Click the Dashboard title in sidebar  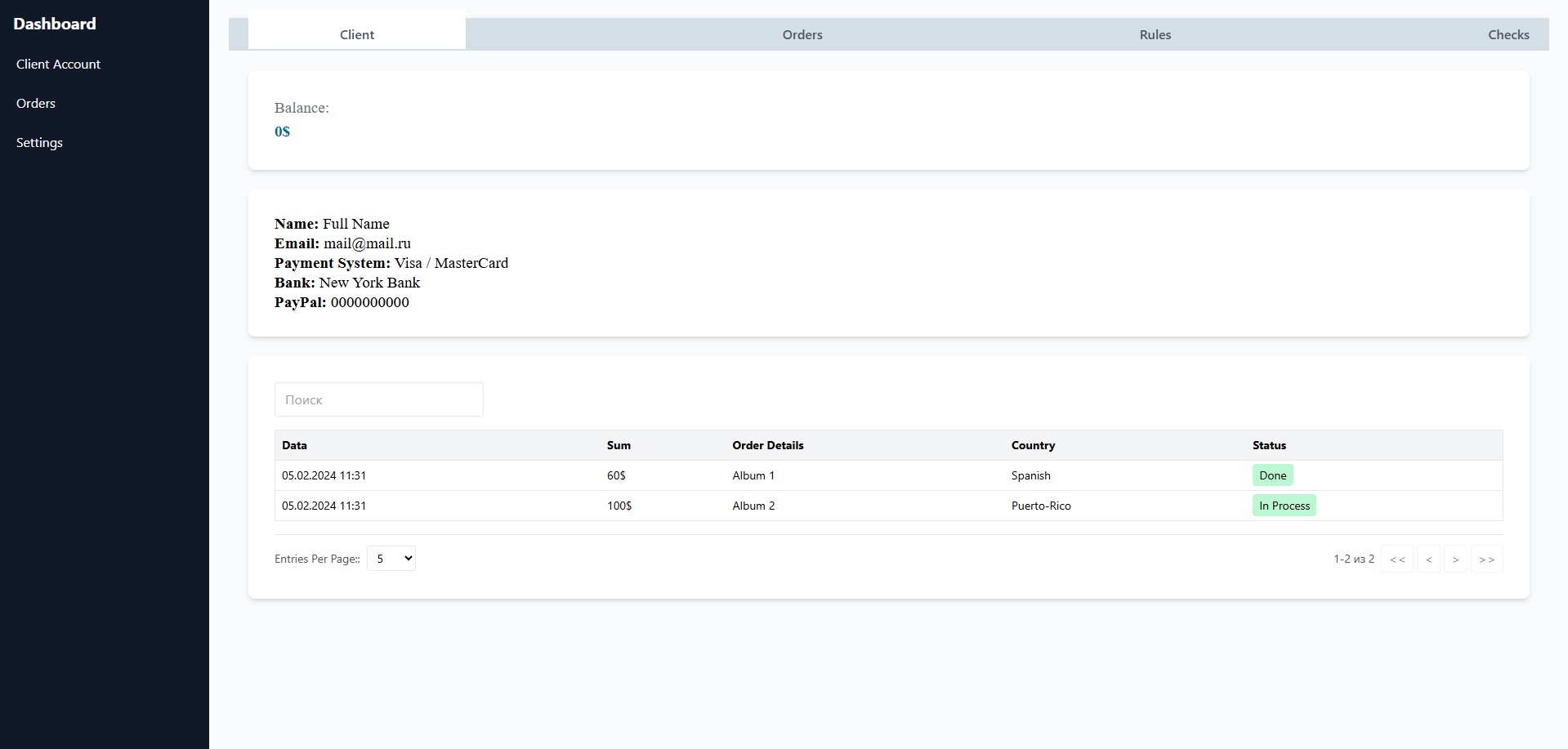[x=55, y=24]
